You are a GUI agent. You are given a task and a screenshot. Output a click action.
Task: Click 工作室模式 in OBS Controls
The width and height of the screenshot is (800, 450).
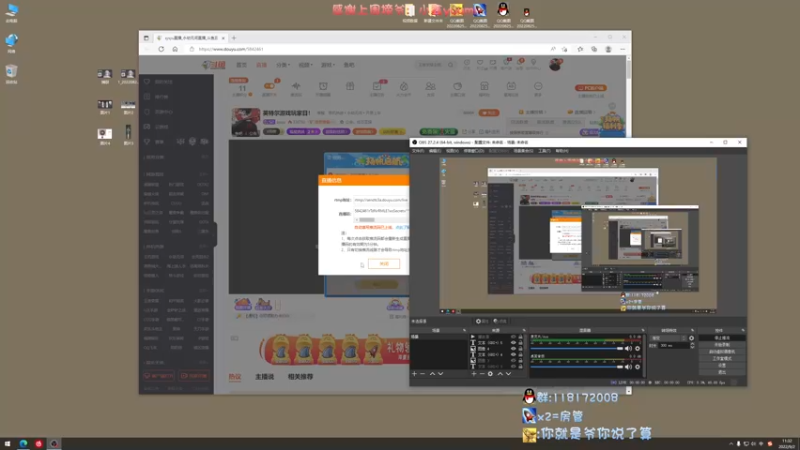[721, 358]
